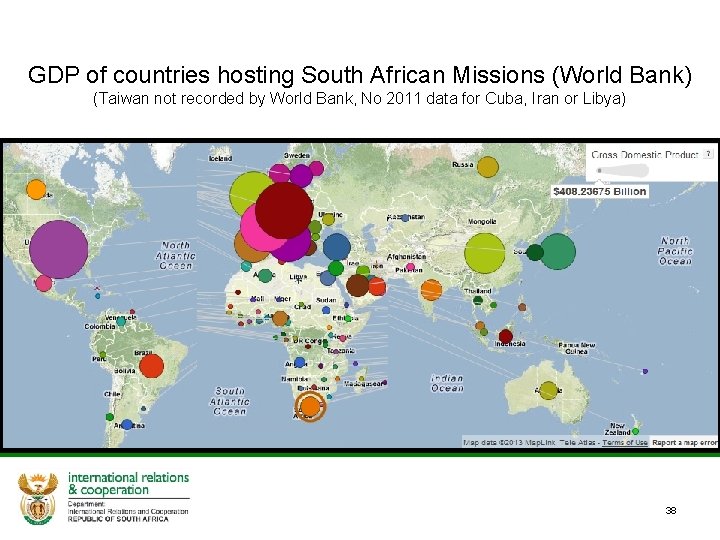Select the South Atlantic Ocean label
The image size is (720, 540).
pyautogui.click(x=230, y=401)
